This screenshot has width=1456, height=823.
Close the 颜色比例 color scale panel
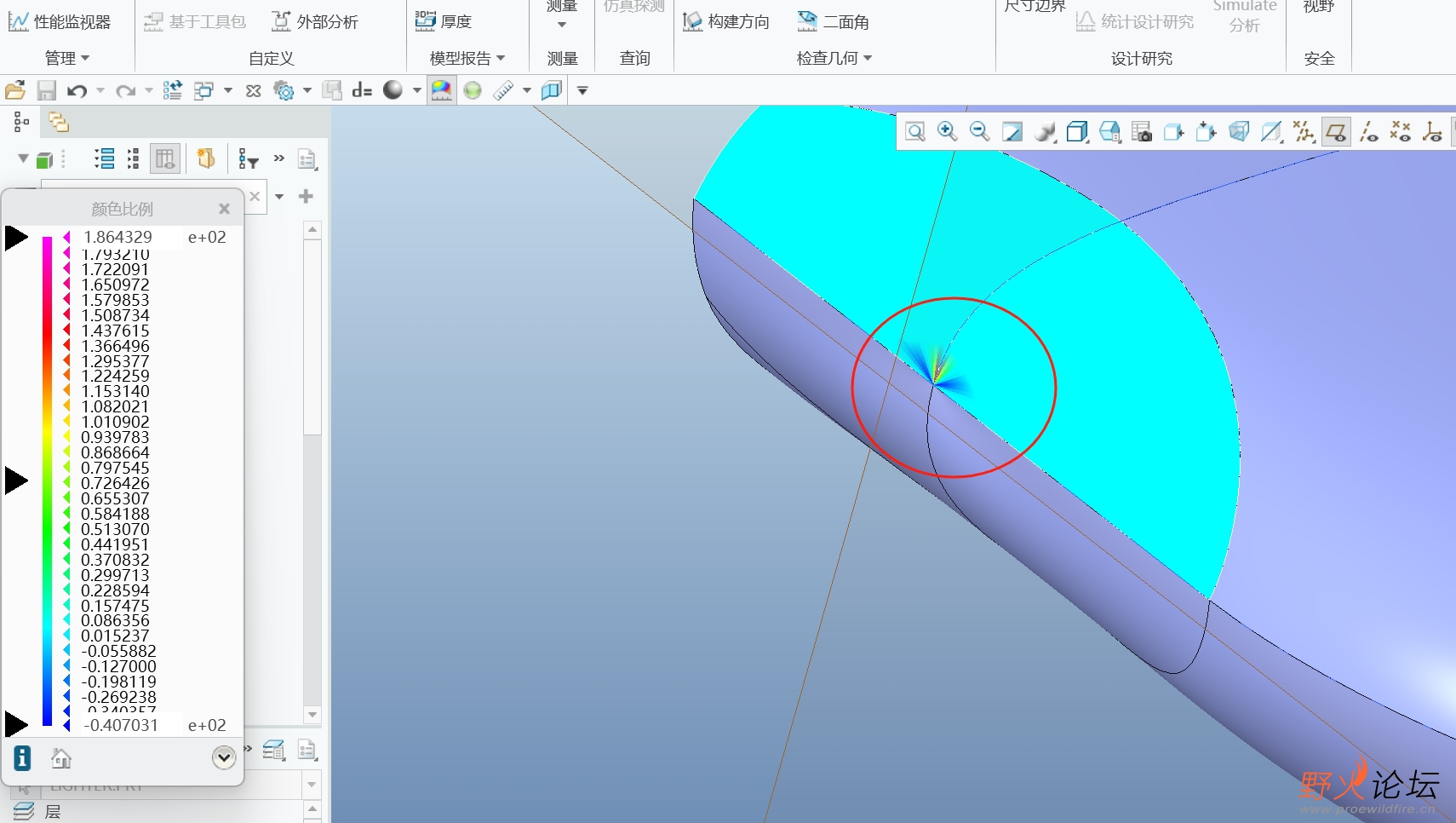coord(224,209)
